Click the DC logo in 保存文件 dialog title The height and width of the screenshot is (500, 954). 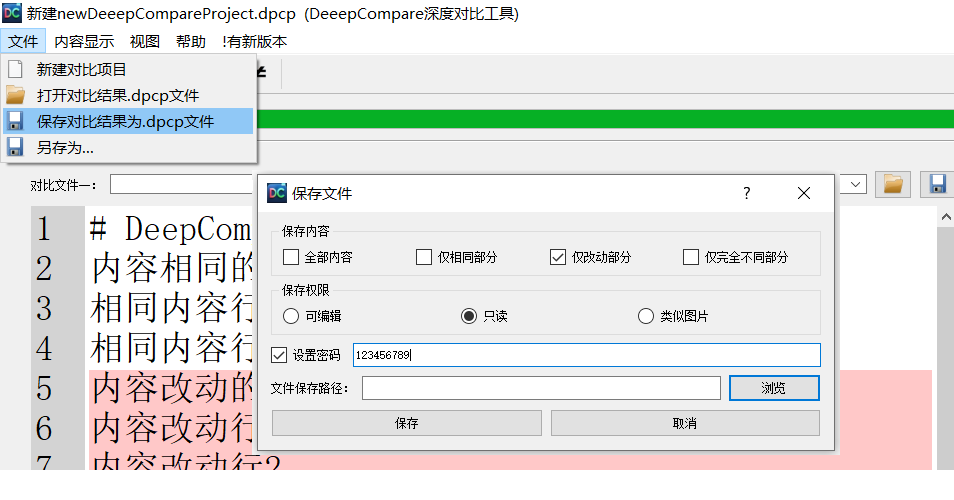pos(278,193)
